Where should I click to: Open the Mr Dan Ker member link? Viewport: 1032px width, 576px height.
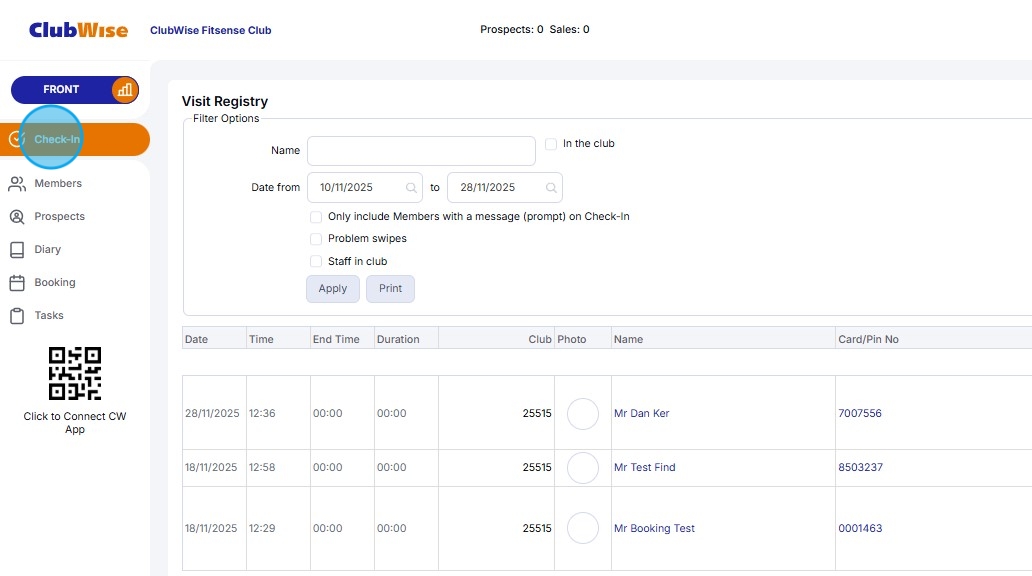pyautogui.click(x=642, y=413)
